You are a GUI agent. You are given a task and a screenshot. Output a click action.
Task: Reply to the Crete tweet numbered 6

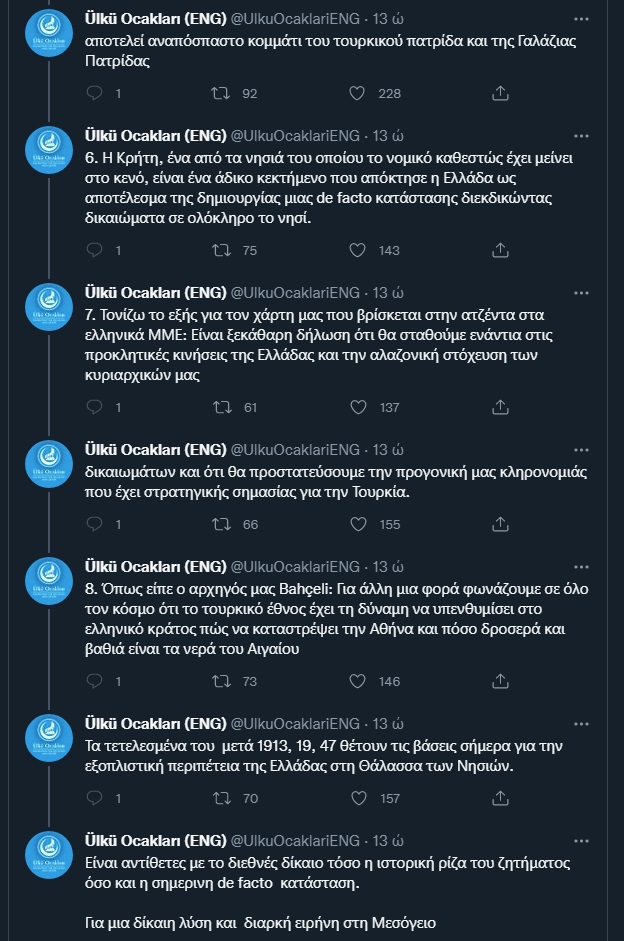point(95,250)
